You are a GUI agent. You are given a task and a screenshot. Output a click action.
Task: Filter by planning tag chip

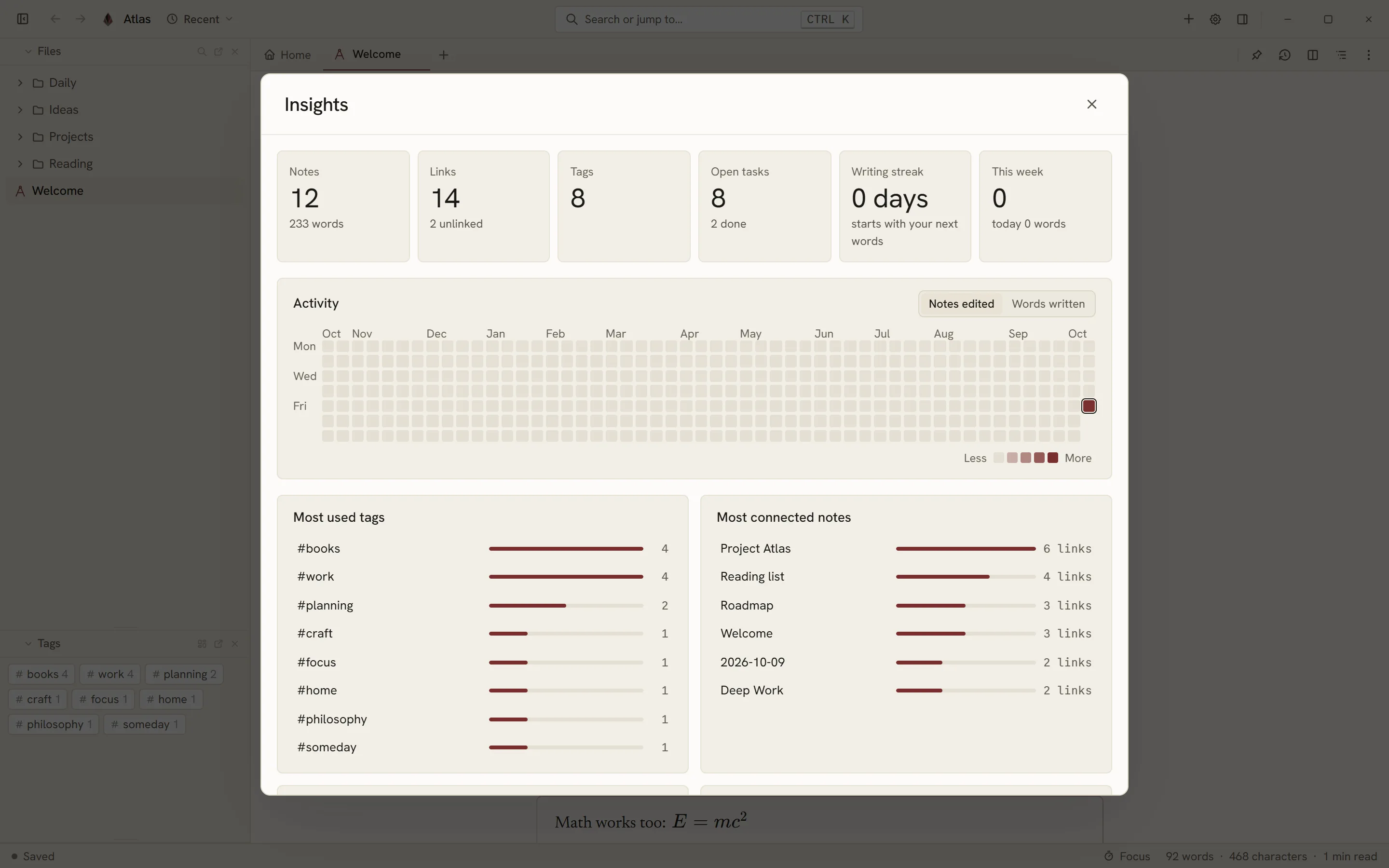click(184, 674)
